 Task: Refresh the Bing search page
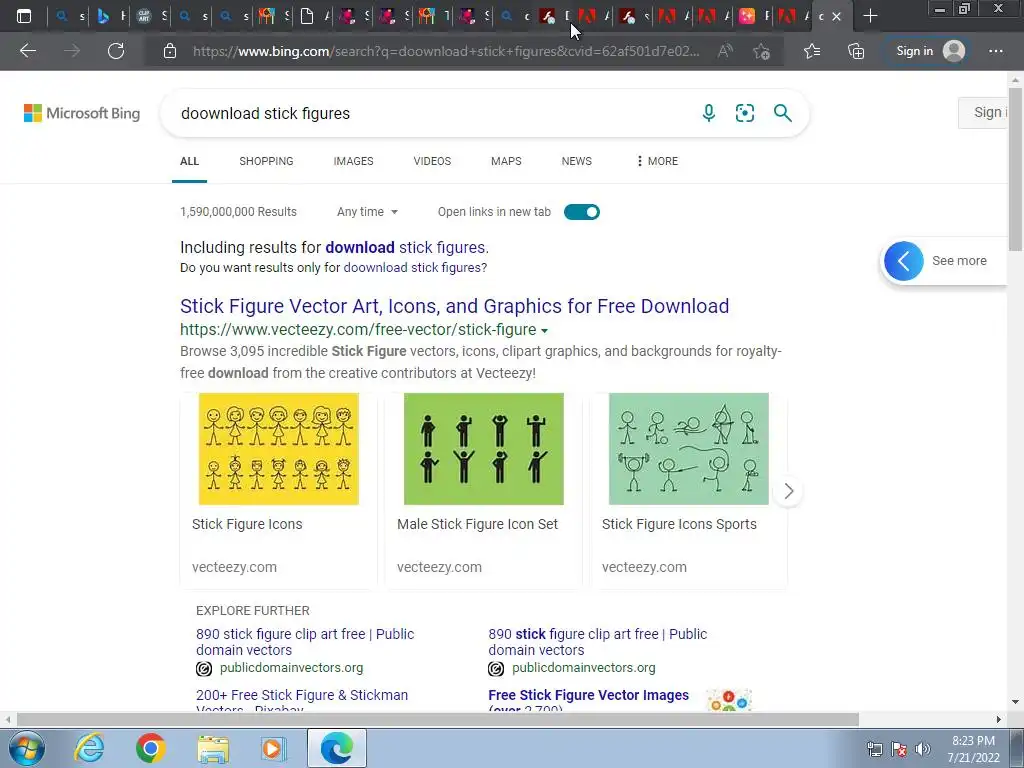(116, 51)
